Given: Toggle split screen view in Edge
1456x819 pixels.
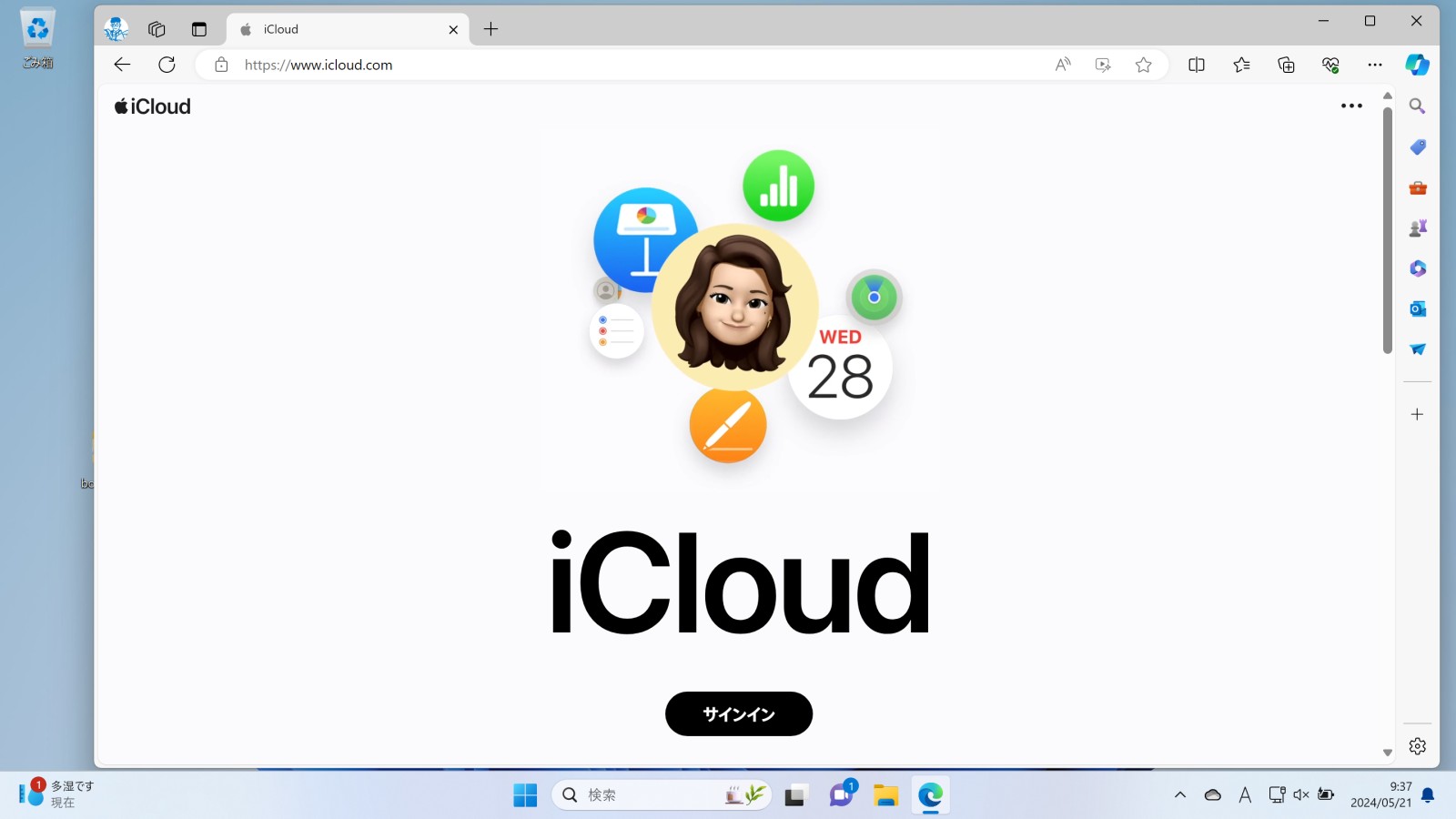Looking at the screenshot, I should (1196, 65).
